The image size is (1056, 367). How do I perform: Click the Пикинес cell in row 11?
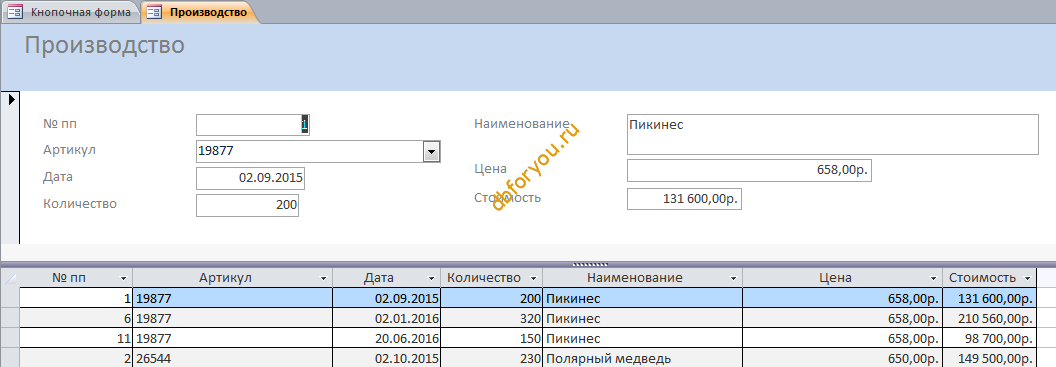click(x=642, y=338)
